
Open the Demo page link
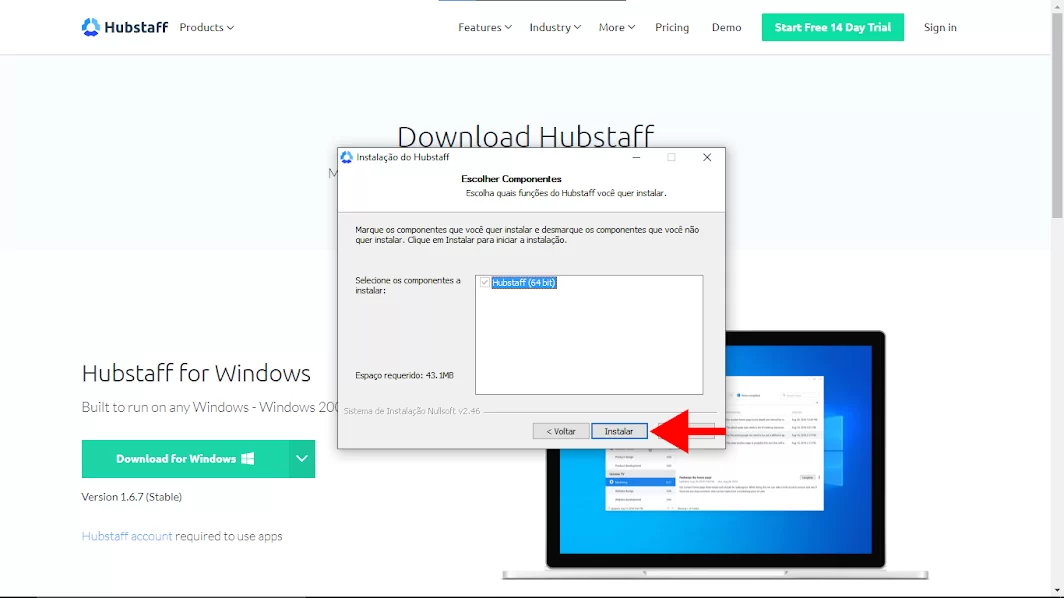(x=726, y=27)
